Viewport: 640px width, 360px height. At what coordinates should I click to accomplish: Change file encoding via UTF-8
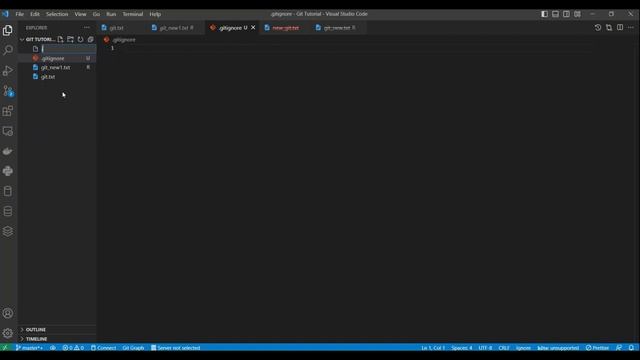click(485, 348)
